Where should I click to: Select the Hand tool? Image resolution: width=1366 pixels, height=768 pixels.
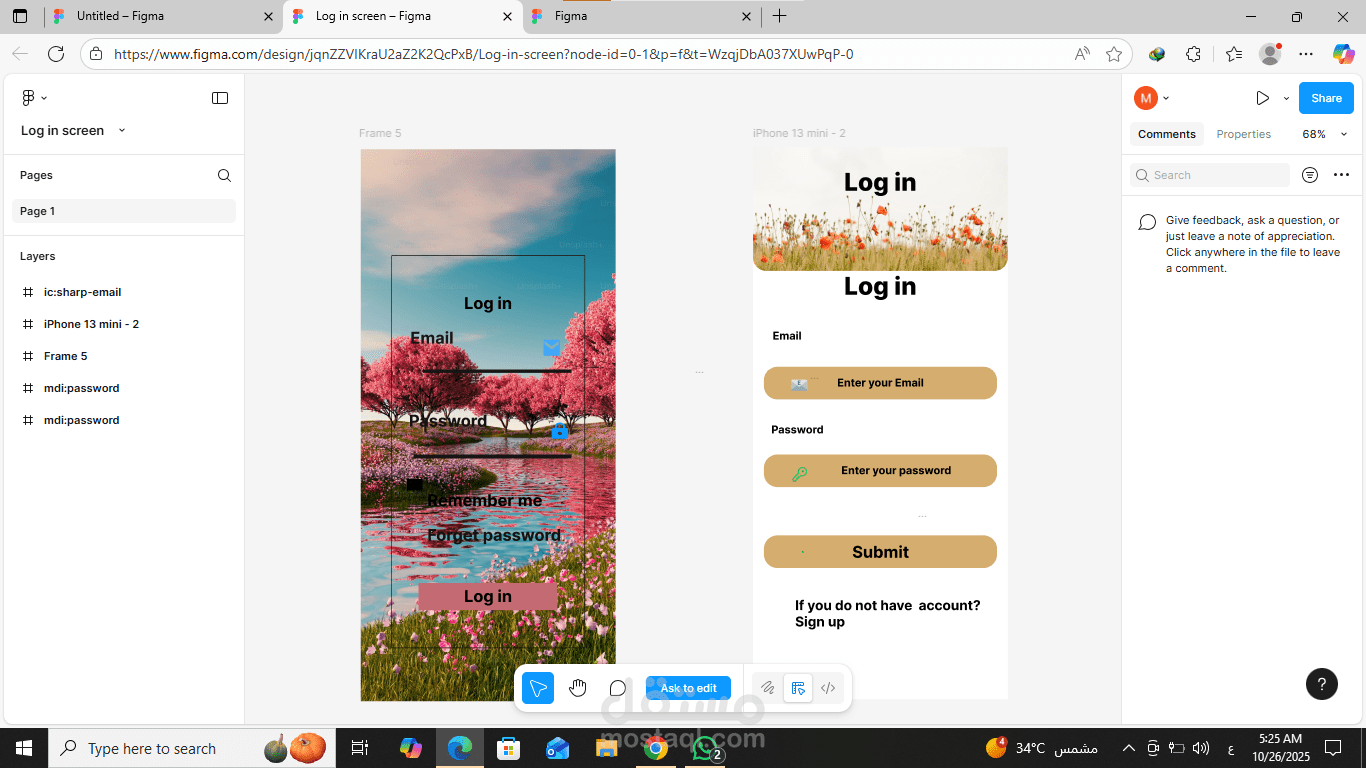577,687
